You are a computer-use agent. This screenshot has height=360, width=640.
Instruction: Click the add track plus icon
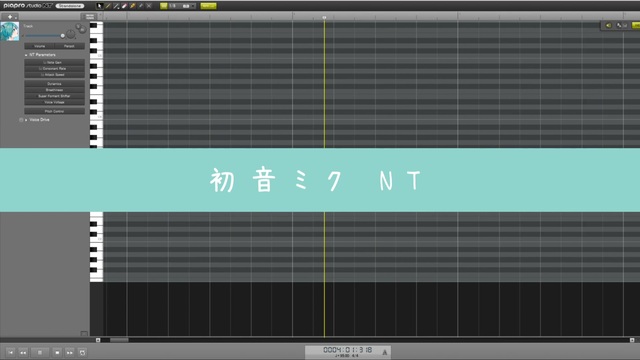coord(10,17)
